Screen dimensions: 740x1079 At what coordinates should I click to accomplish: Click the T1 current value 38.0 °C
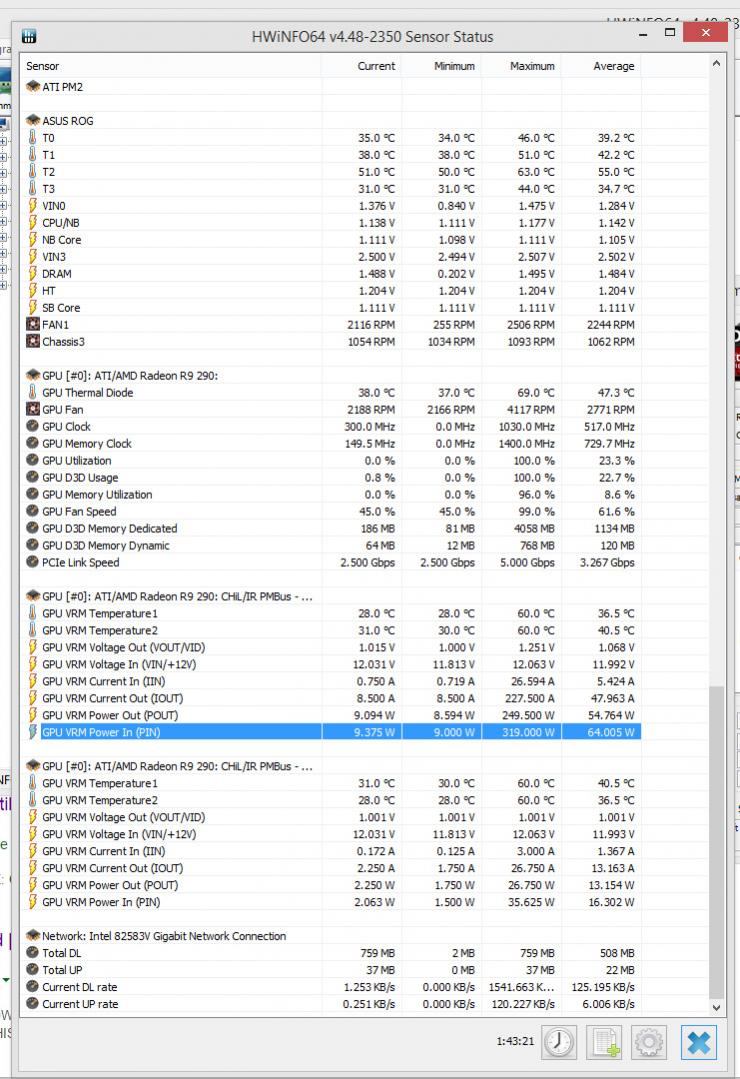[376, 155]
